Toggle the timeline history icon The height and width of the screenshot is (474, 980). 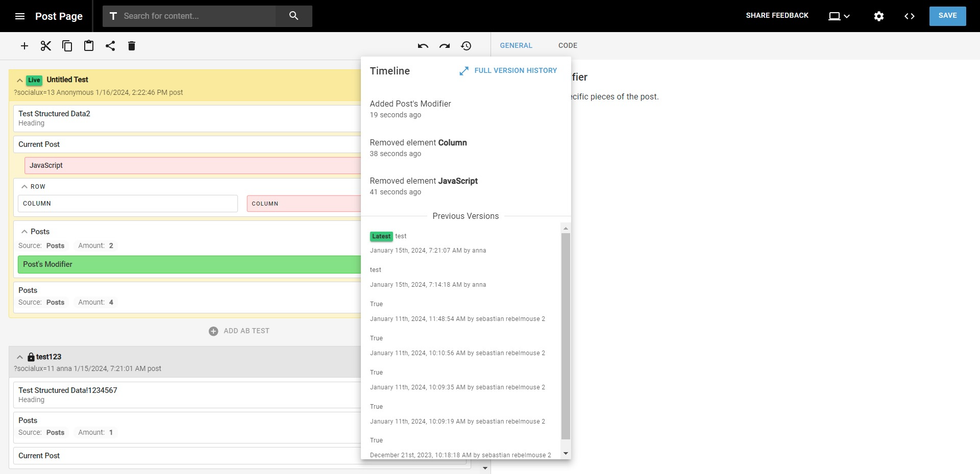[x=466, y=46]
